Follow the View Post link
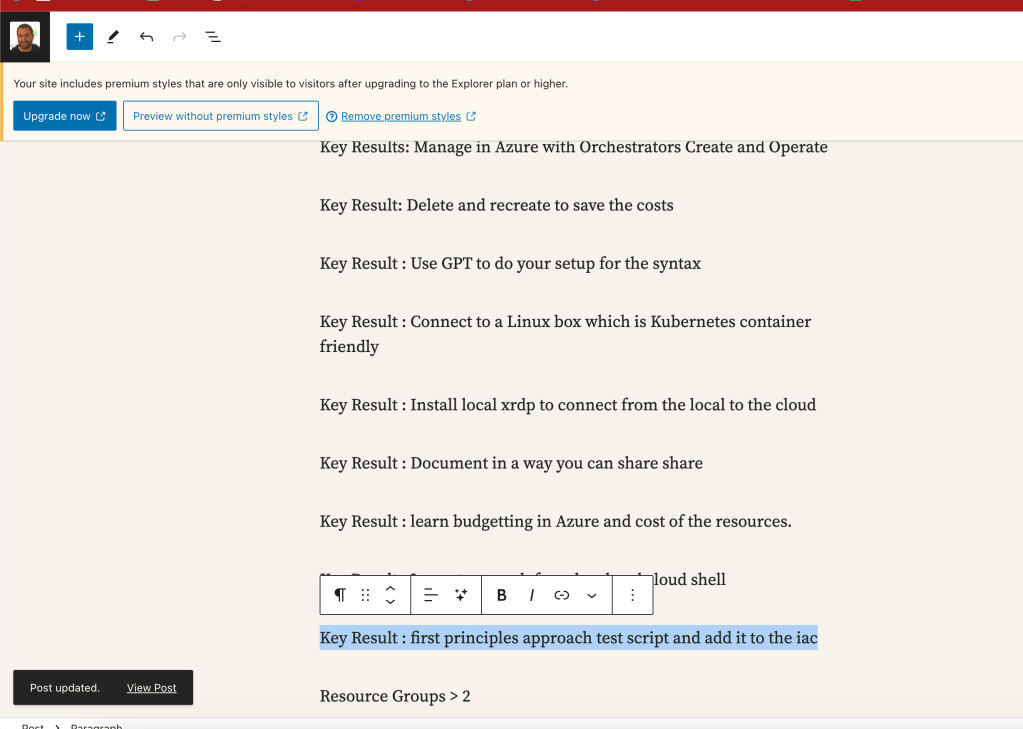Image resolution: width=1023 pixels, height=729 pixels. coord(151,688)
